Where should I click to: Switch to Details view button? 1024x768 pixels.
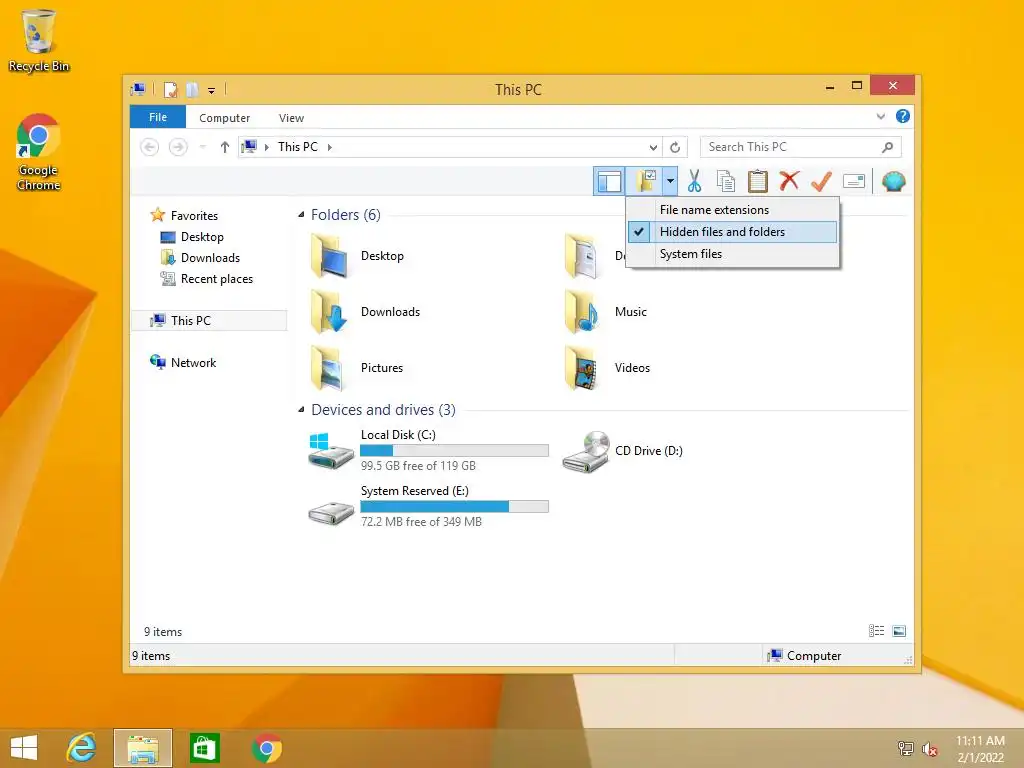click(x=876, y=631)
